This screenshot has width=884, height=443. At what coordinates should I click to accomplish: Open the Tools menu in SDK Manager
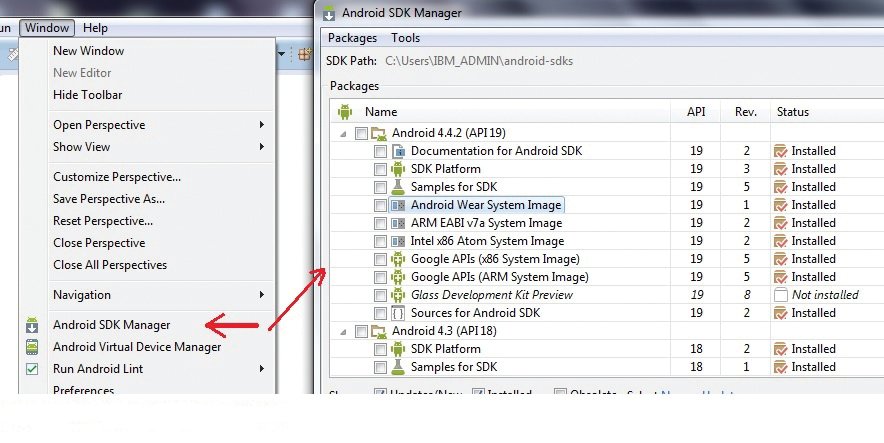pos(405,38)
